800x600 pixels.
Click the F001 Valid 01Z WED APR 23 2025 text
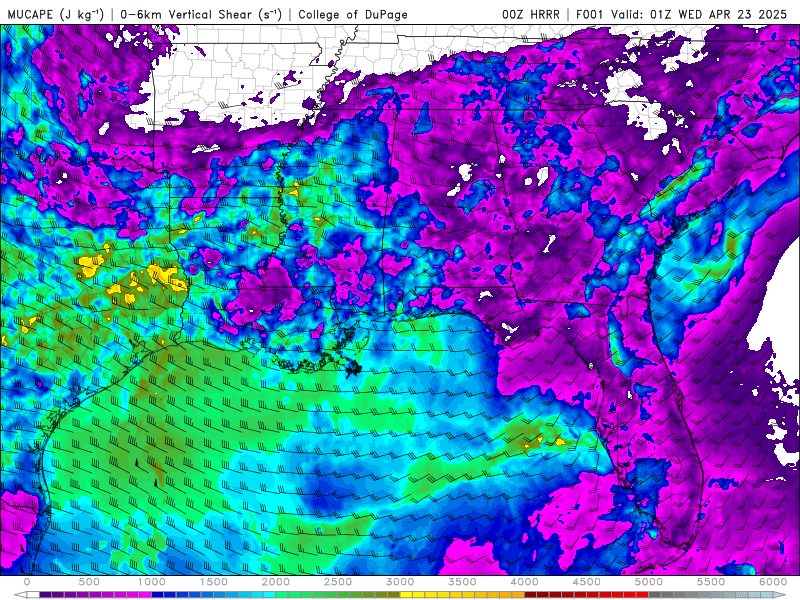681,14
